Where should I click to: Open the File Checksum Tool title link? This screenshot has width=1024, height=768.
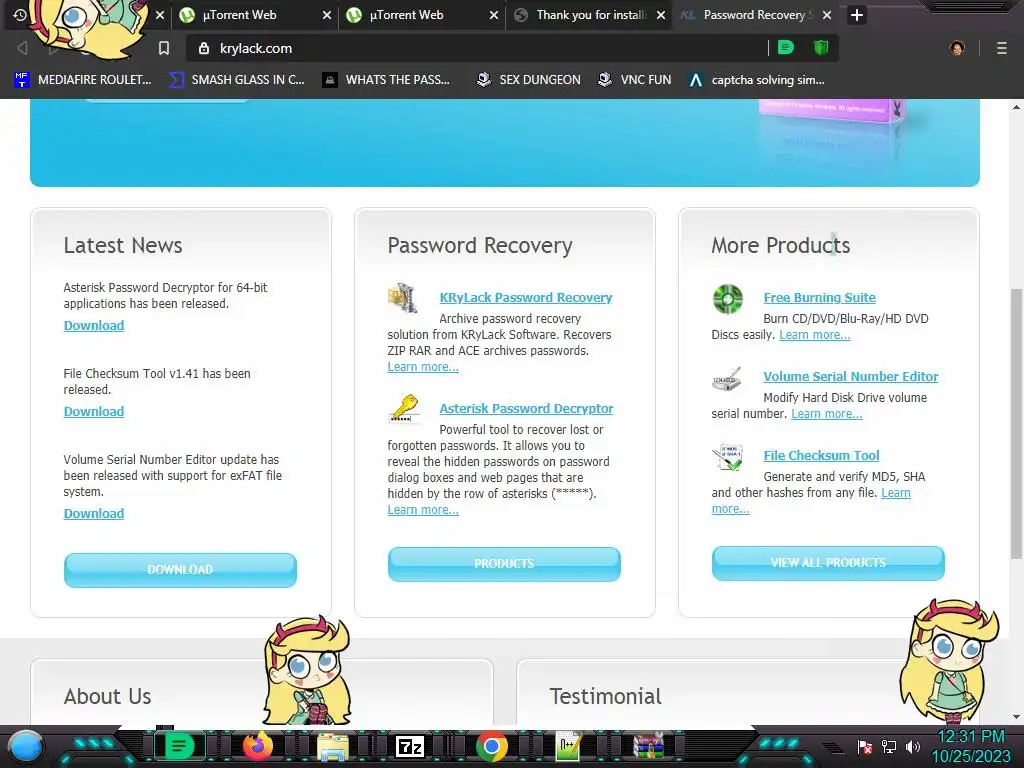822,456
